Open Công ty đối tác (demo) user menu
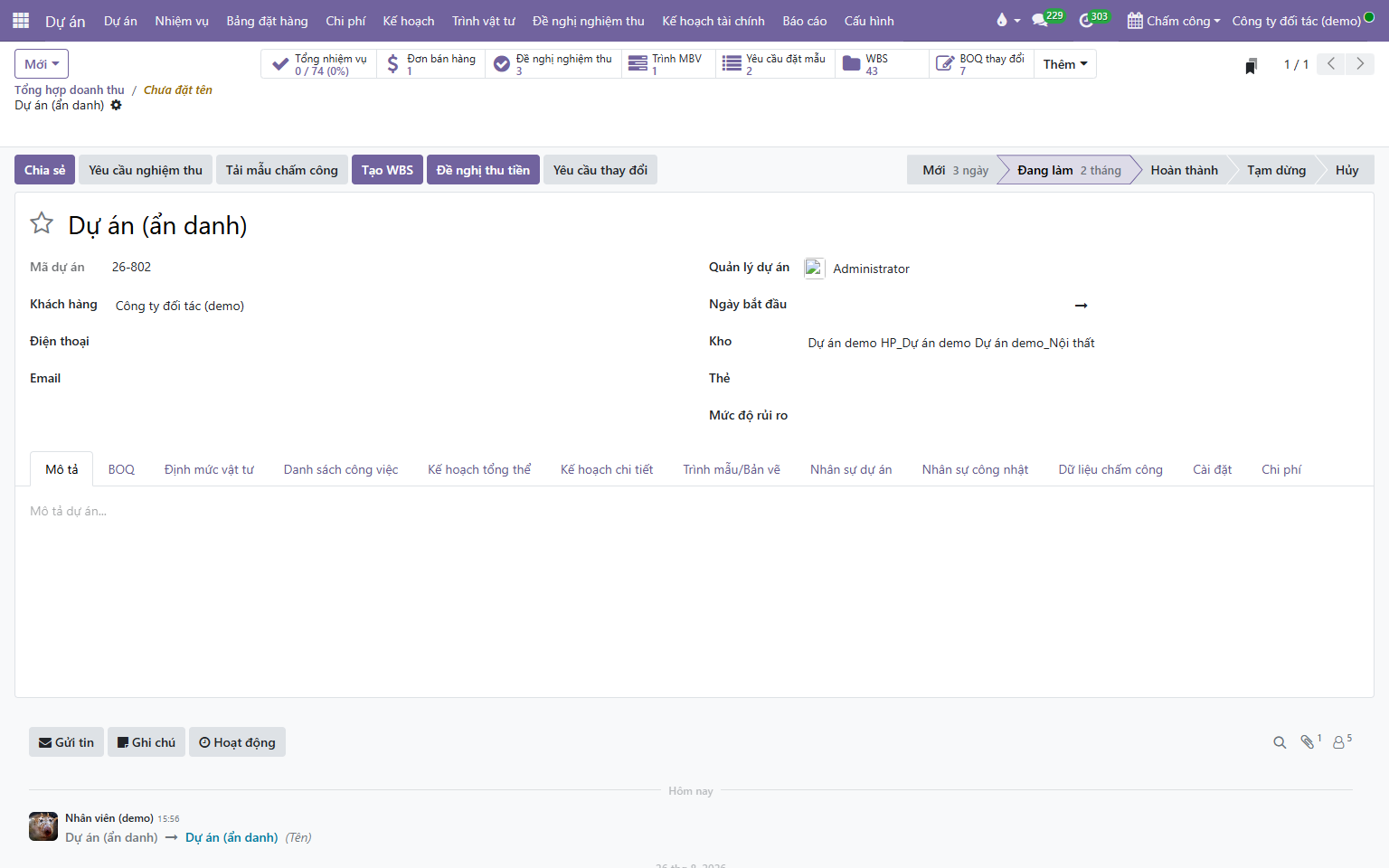1389x868 pixels. pos(1302,21)
